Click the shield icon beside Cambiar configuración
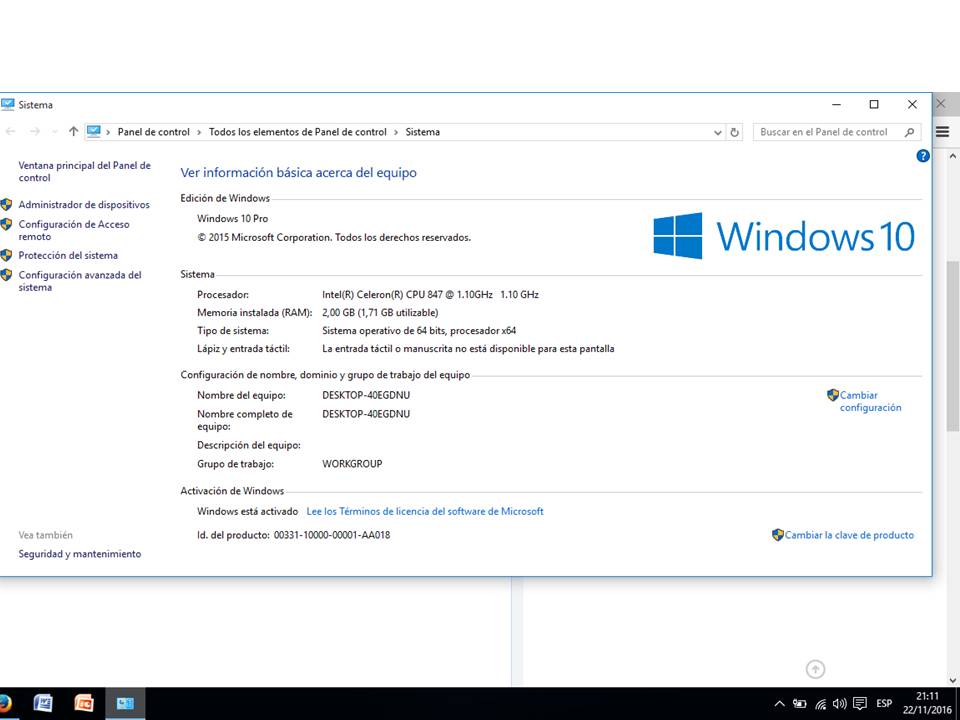Screen dimensions: 960x720 833,395
